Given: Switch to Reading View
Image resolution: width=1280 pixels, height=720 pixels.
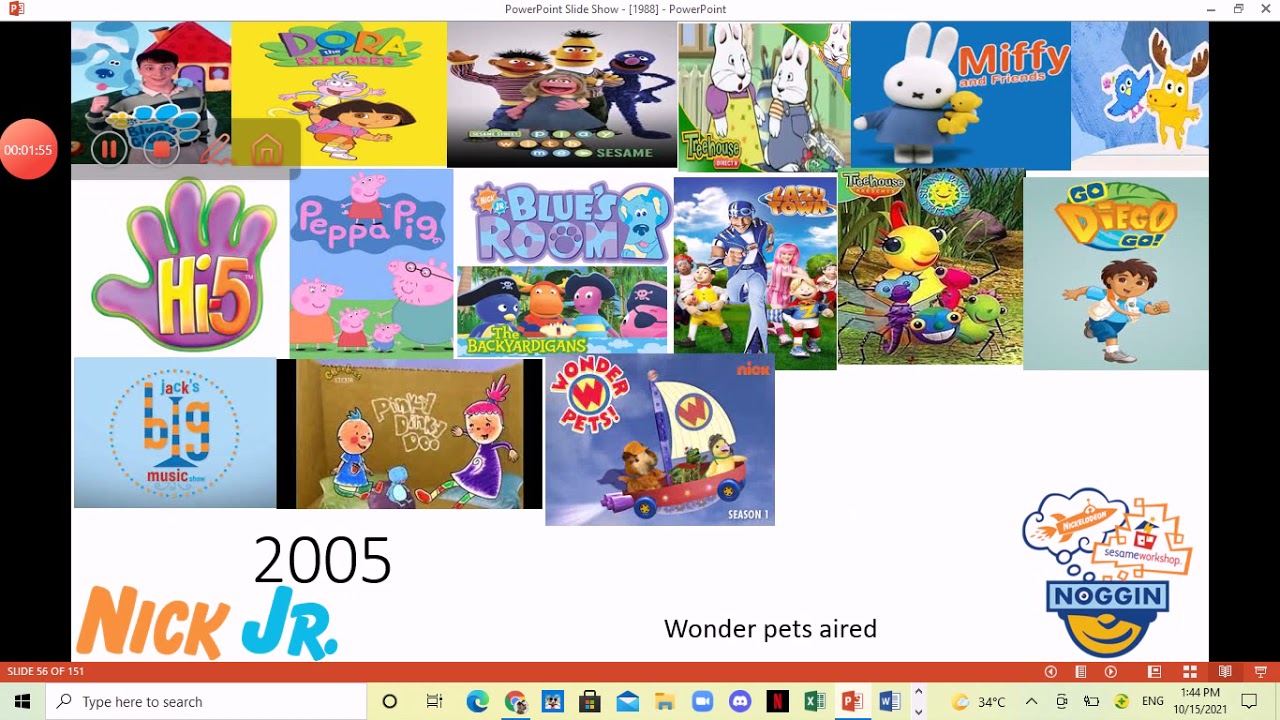Looking at the screenshot, I should pos(1225,672).
